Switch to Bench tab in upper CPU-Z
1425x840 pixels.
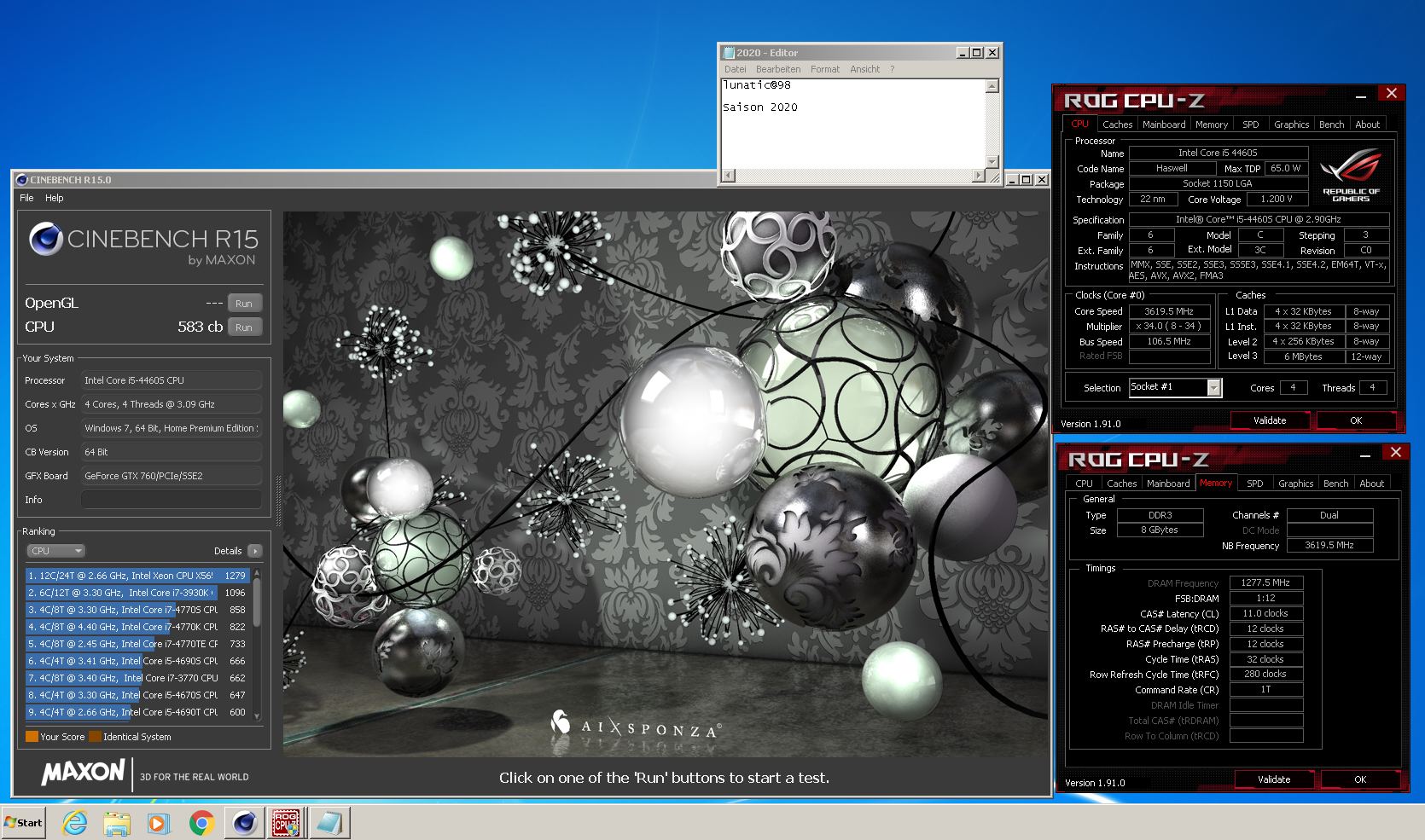pos(1332,125)
